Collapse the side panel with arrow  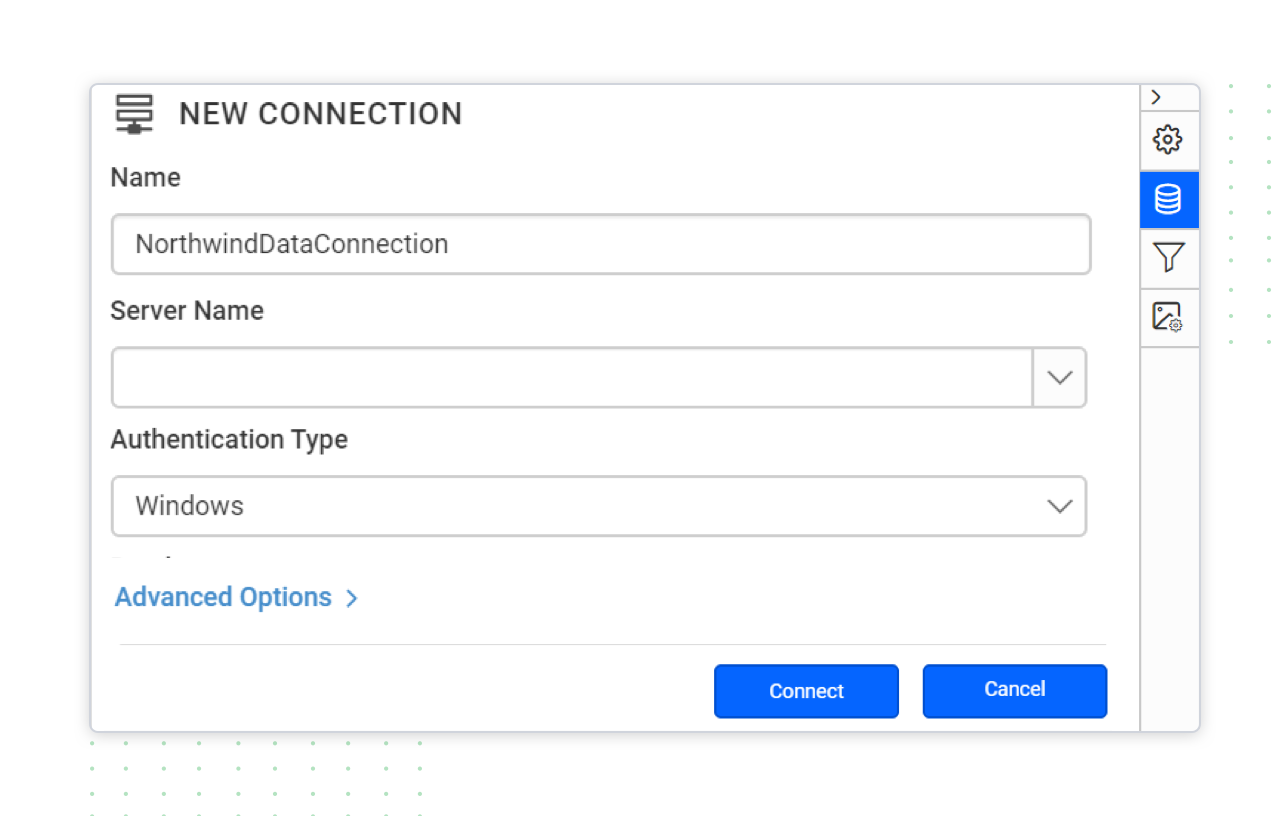[x=1156, y=97]
